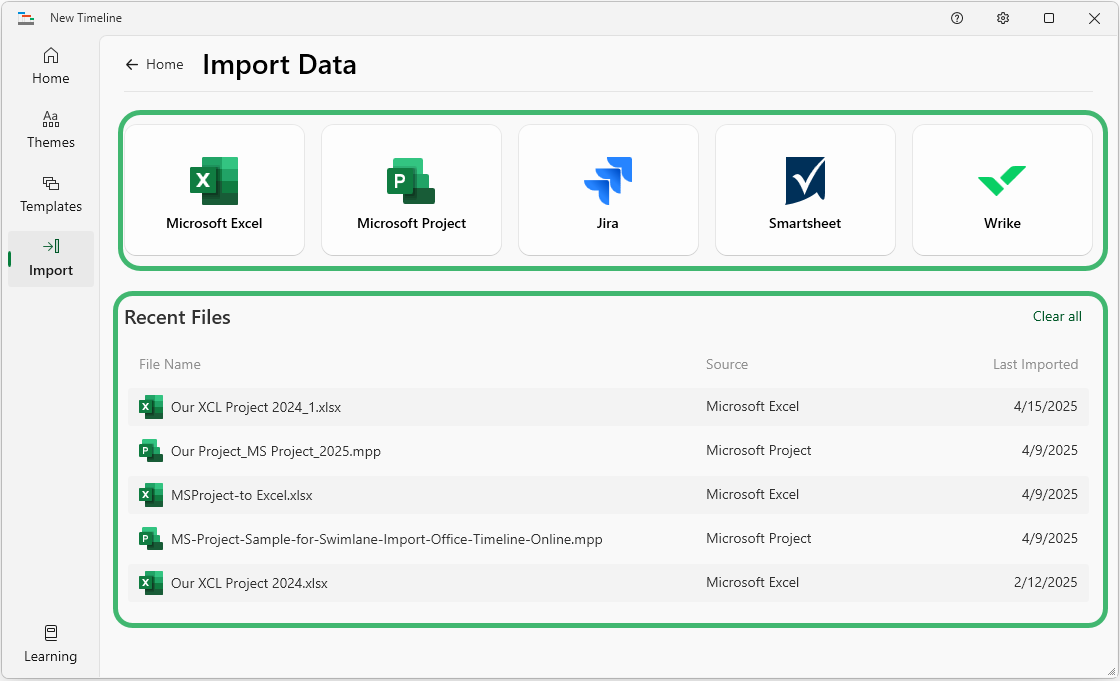Screen dimensions: 1120x681
Task: Select the Import sidebar item
Action: pos(51,258)
